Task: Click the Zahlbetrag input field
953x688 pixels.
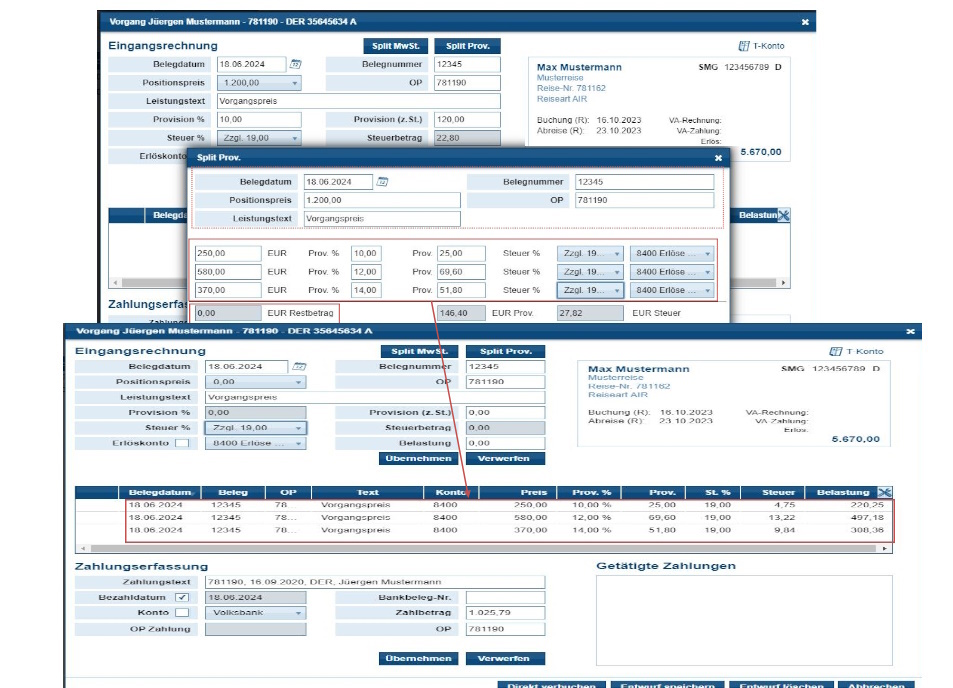Action: click(505, 613)
